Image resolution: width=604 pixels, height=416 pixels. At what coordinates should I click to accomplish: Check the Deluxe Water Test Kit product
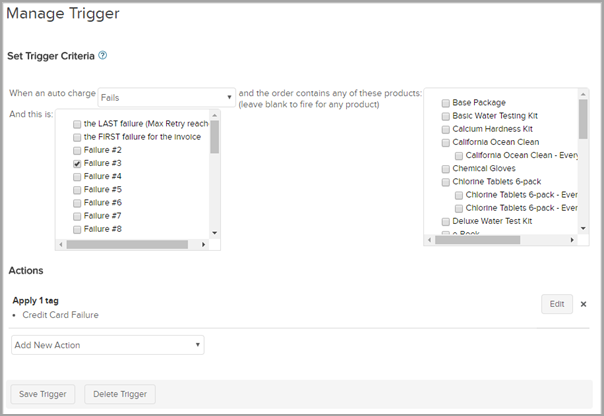coord(446,221)
